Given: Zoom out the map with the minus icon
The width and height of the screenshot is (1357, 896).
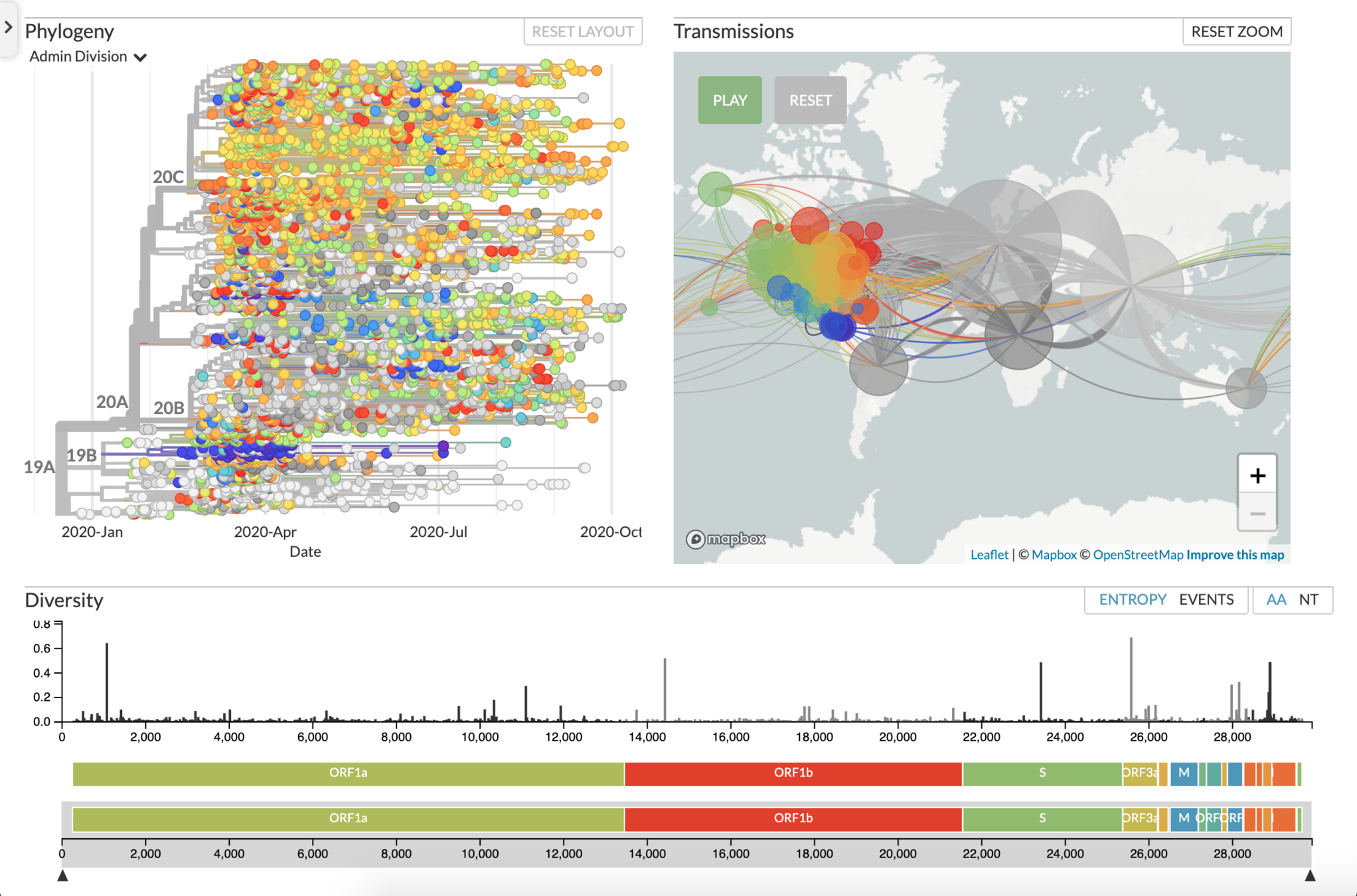Looking at the screenshot, I should pos(1257,513).
